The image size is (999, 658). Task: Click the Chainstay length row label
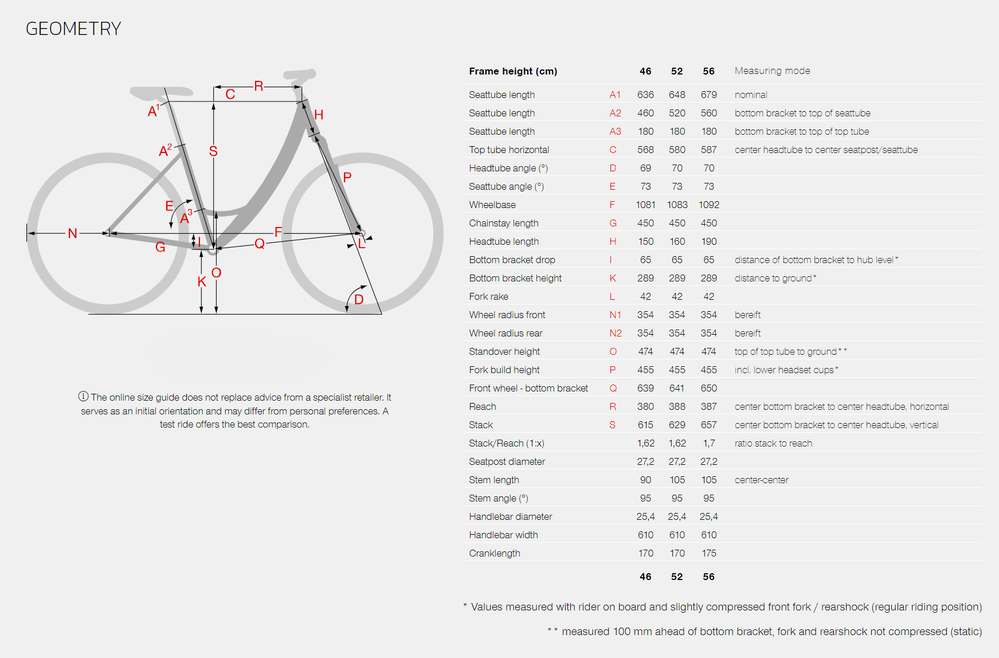(x=503, y=223)
